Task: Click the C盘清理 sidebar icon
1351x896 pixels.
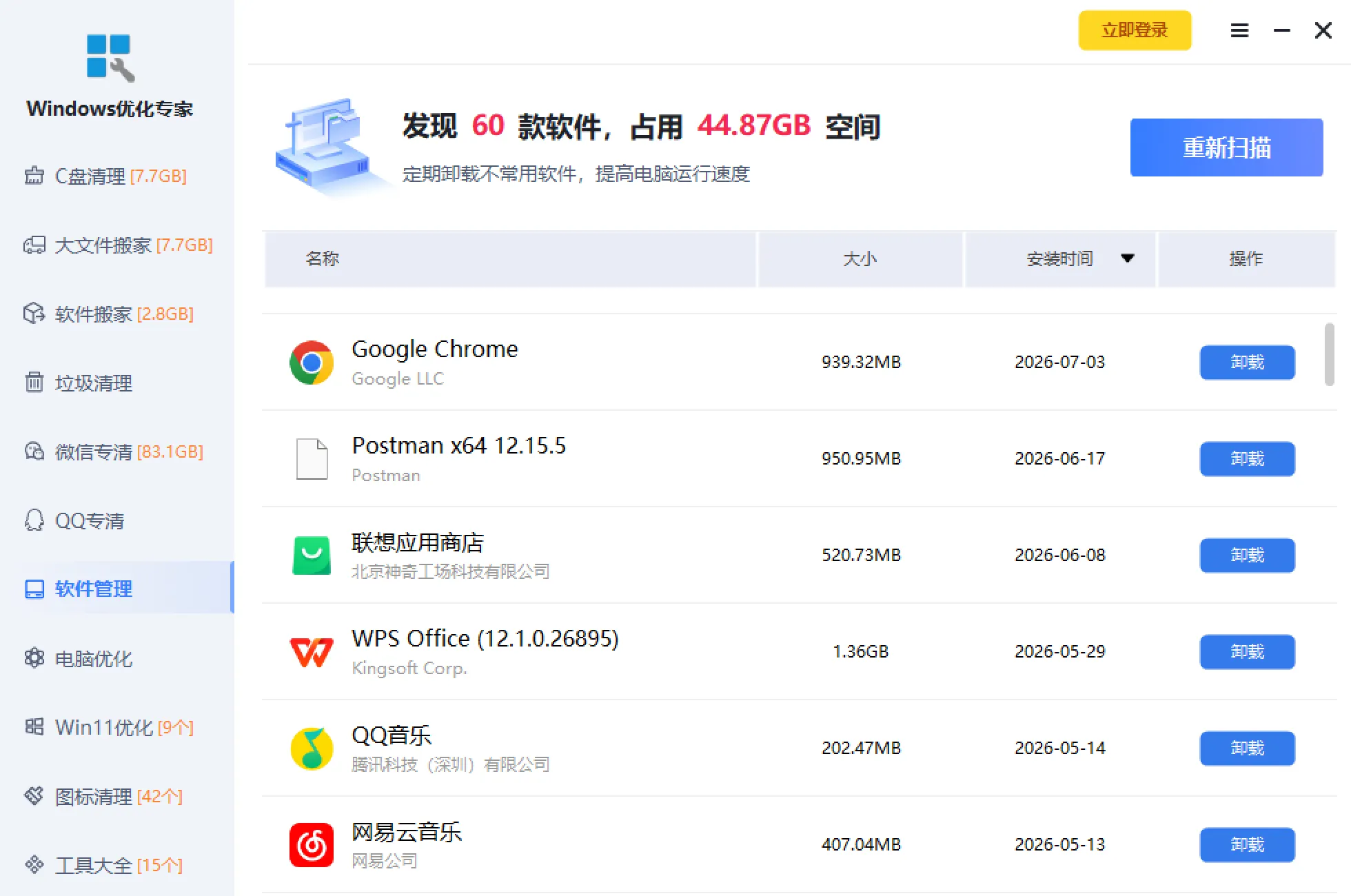Action: pyautogui.click(x=34, y=176)
